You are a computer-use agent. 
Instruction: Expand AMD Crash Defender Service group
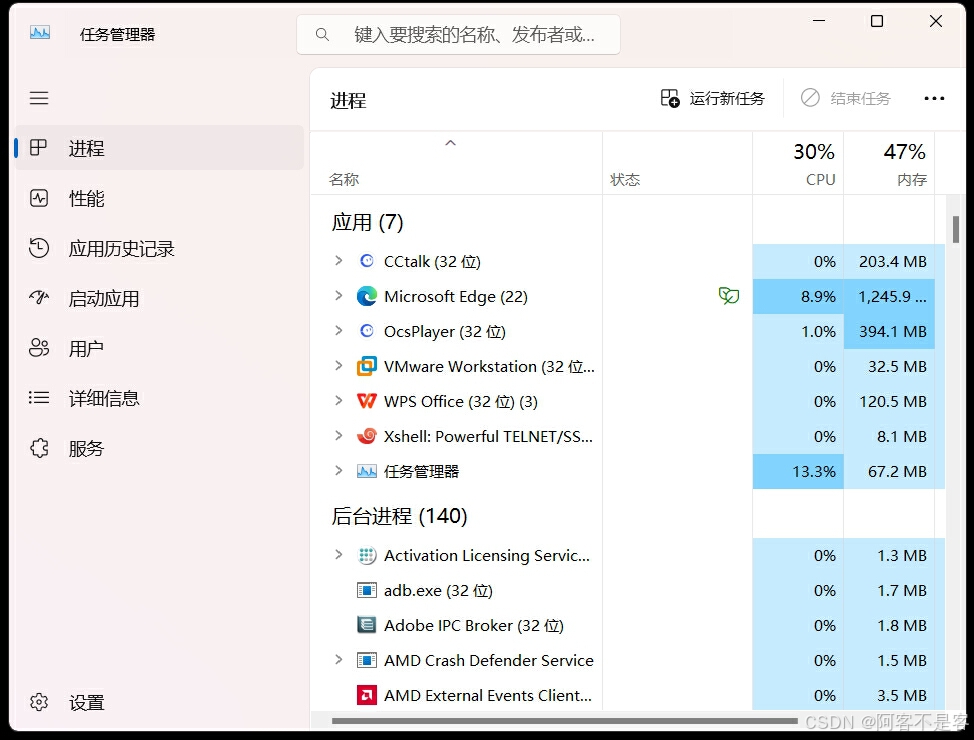(x=339, y=659)
